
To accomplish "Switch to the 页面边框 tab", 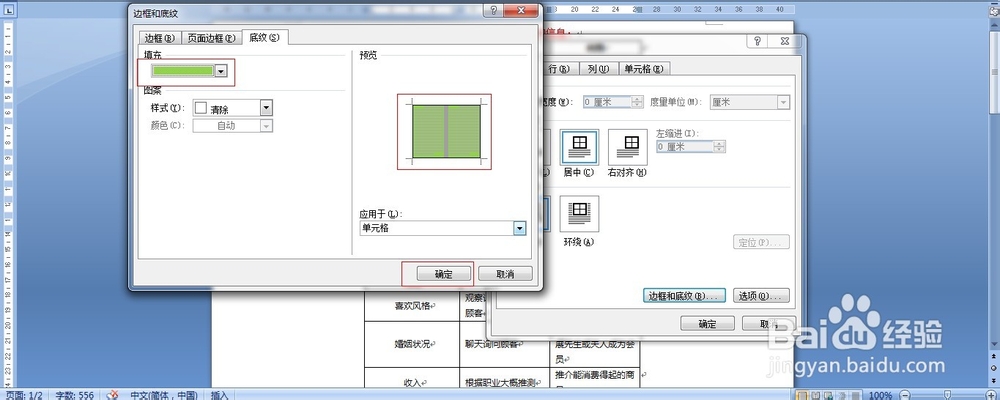I will click(211, 38).
